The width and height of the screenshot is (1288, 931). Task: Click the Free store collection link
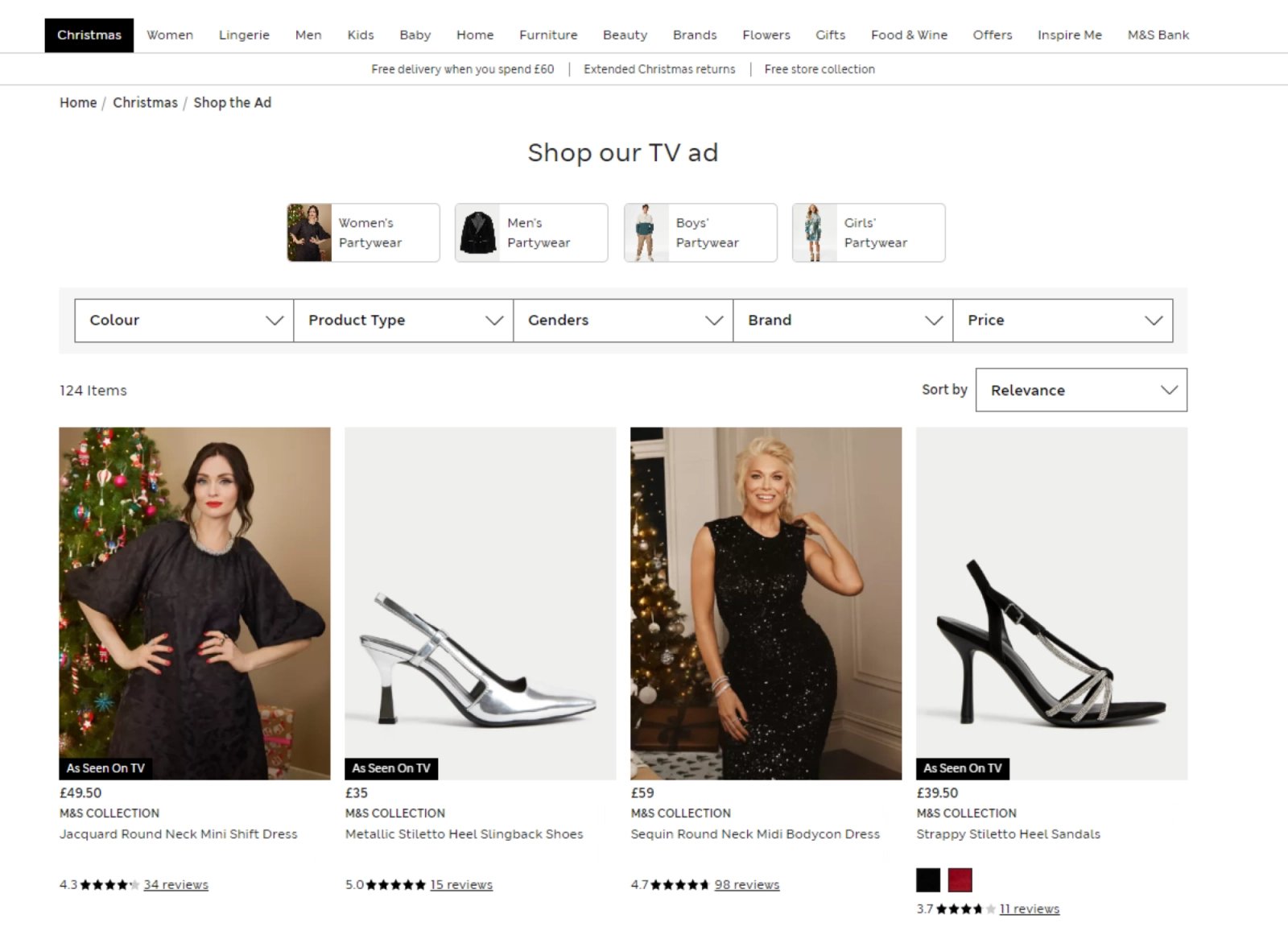tap(819, 69)
